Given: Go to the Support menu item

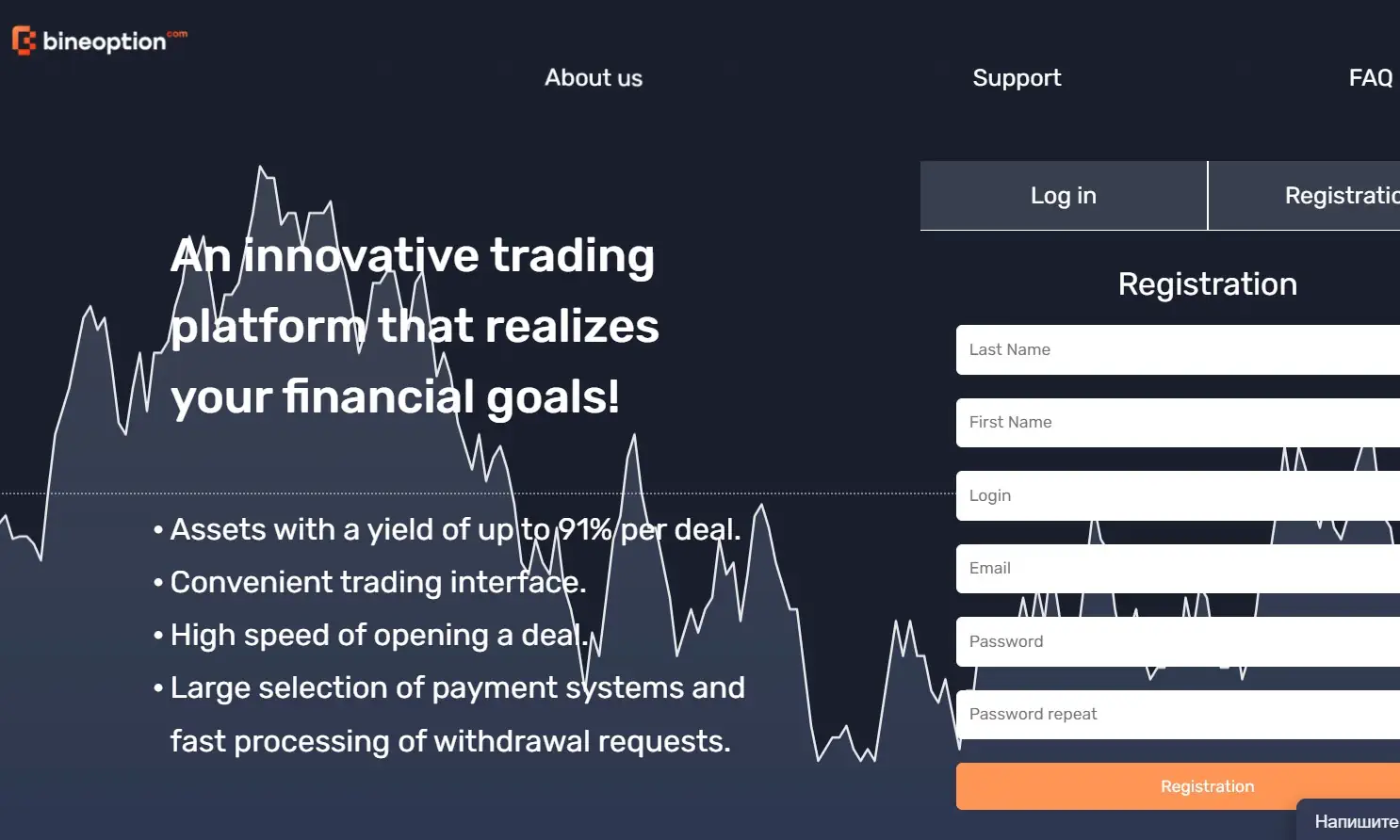Looking at the screenshot, I should tap(1017, 78).
